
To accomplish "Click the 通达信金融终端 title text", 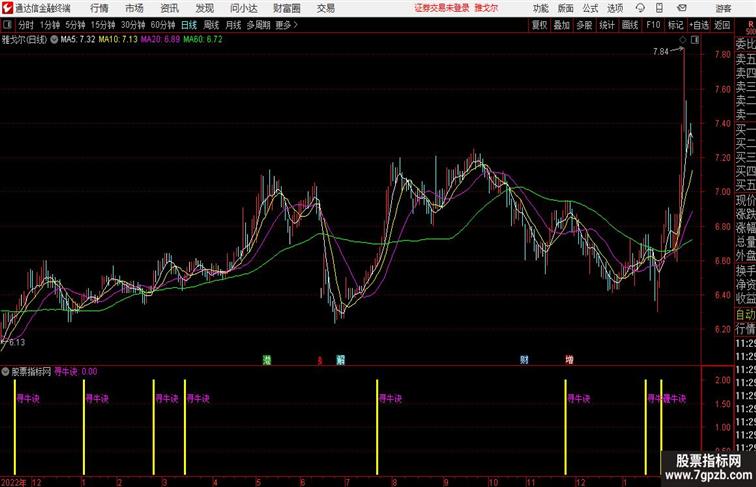I will point(42,8).
